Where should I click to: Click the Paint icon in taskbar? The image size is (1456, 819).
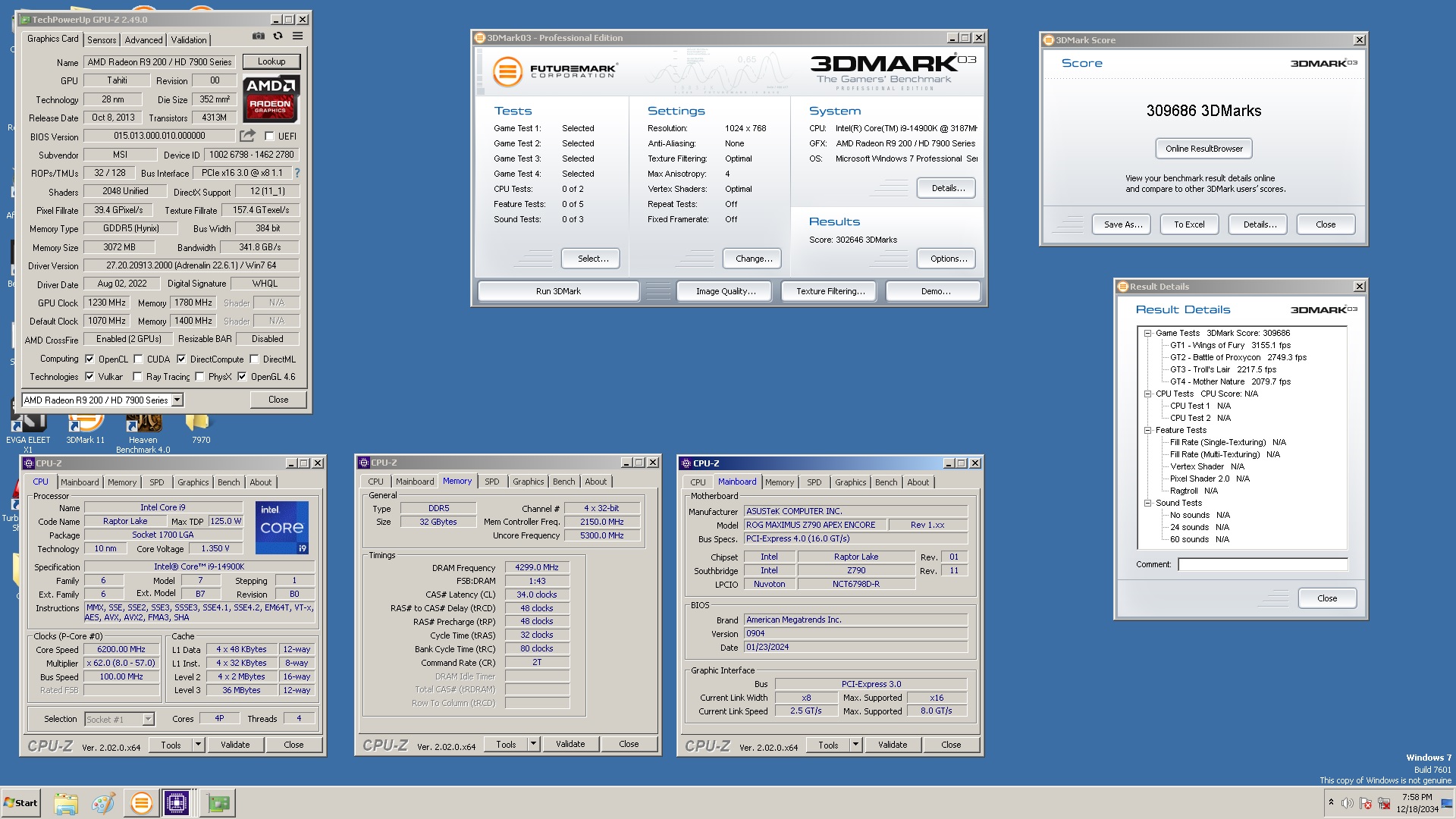(103, 803)
